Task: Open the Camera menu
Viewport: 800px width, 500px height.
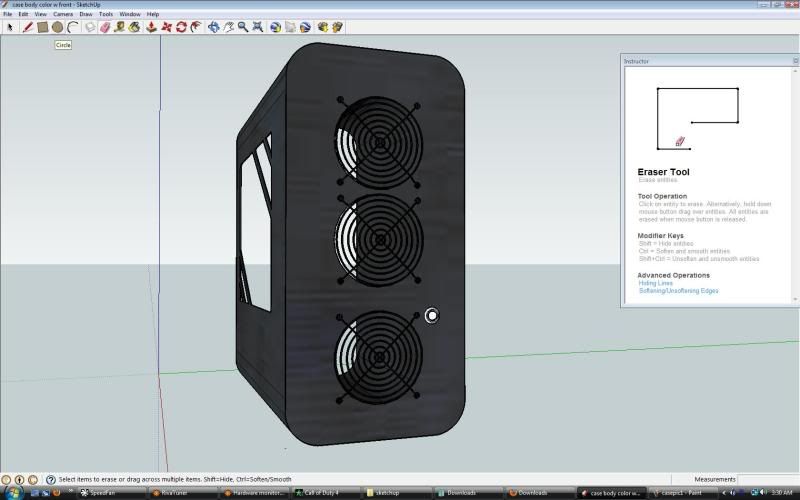Action: pyautogui.click(x=63, y=14)
